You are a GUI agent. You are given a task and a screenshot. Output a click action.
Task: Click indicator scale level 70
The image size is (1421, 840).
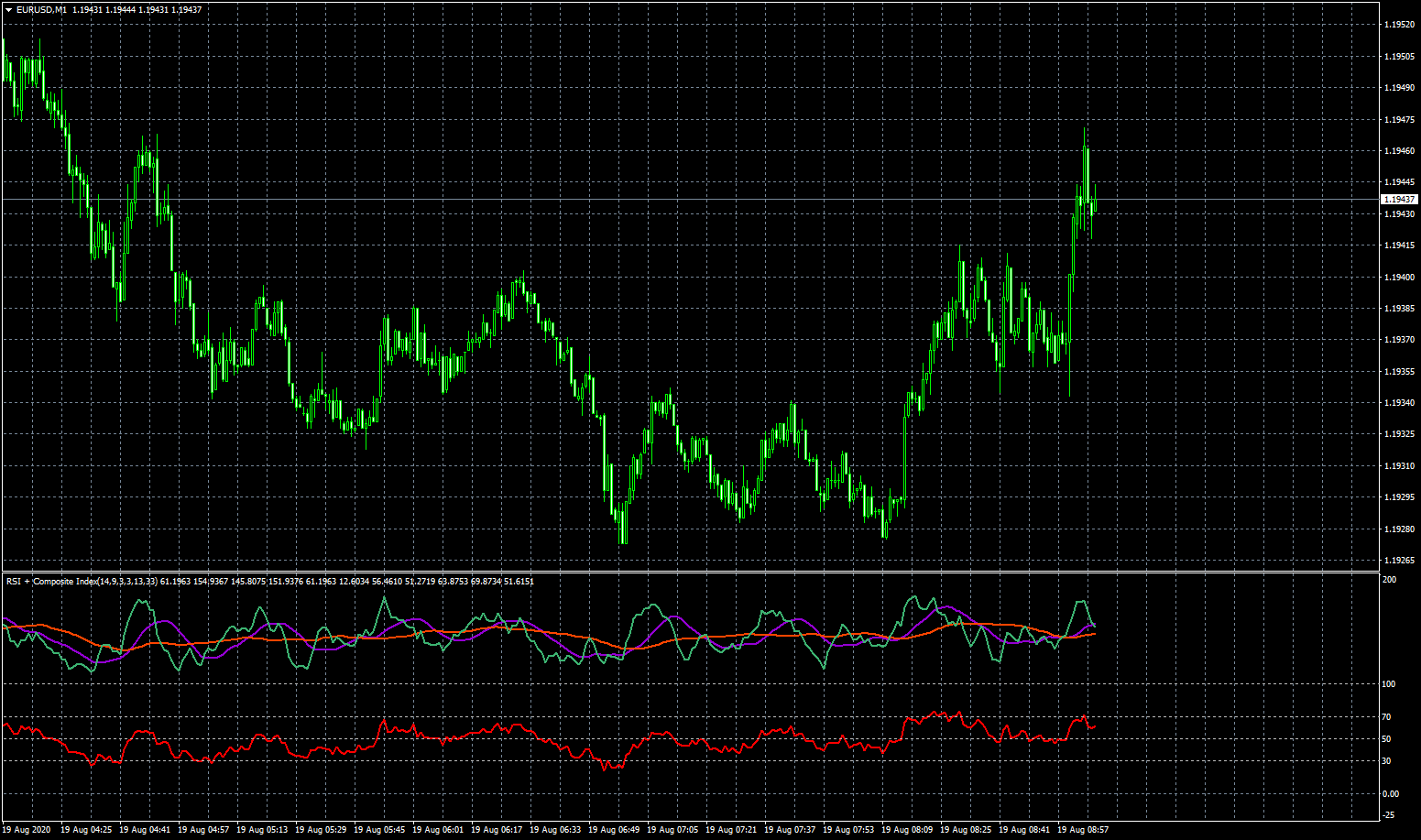click(x=1386, y=717)
